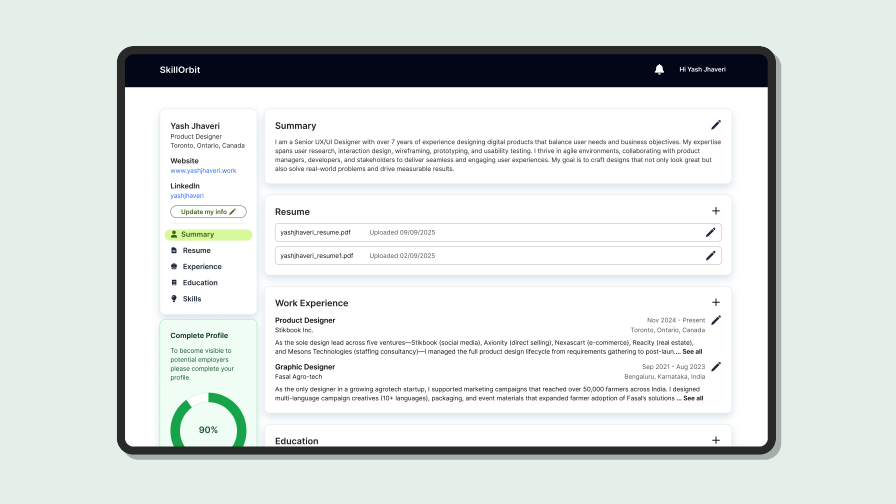Select Summary in sidebar navigation
Image resolution: width=896 pixels, height=504 pixels.
pos(208,234)
